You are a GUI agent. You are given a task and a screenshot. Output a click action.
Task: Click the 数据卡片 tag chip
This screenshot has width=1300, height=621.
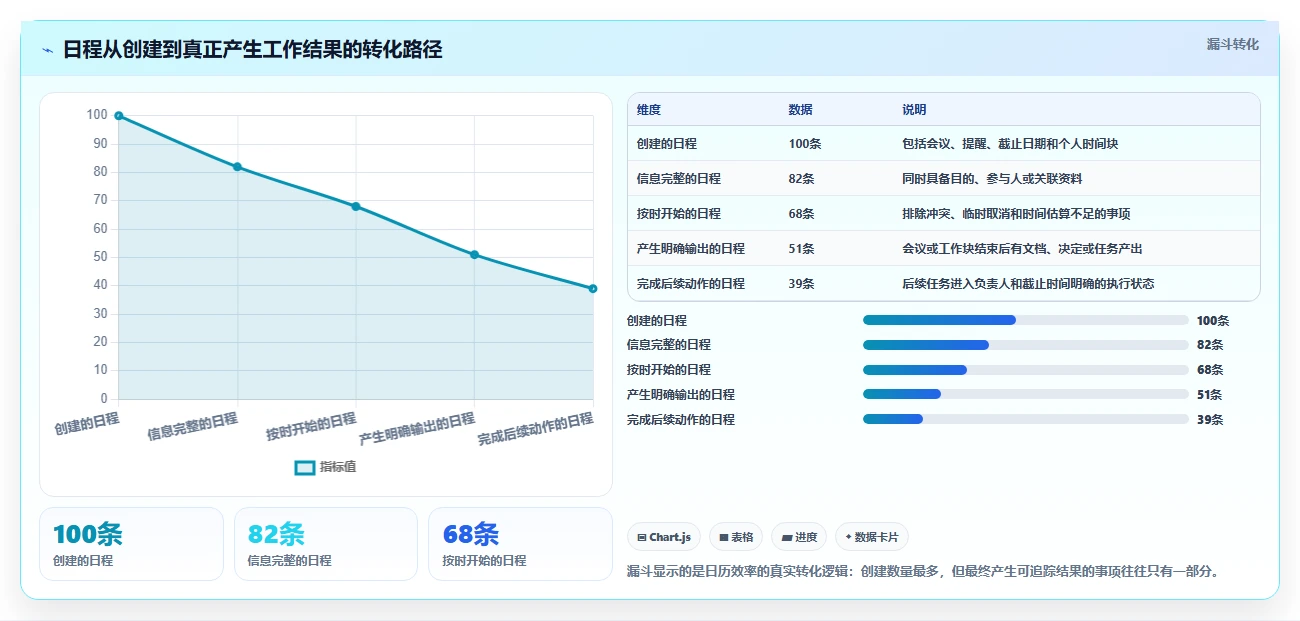[872, 537]
